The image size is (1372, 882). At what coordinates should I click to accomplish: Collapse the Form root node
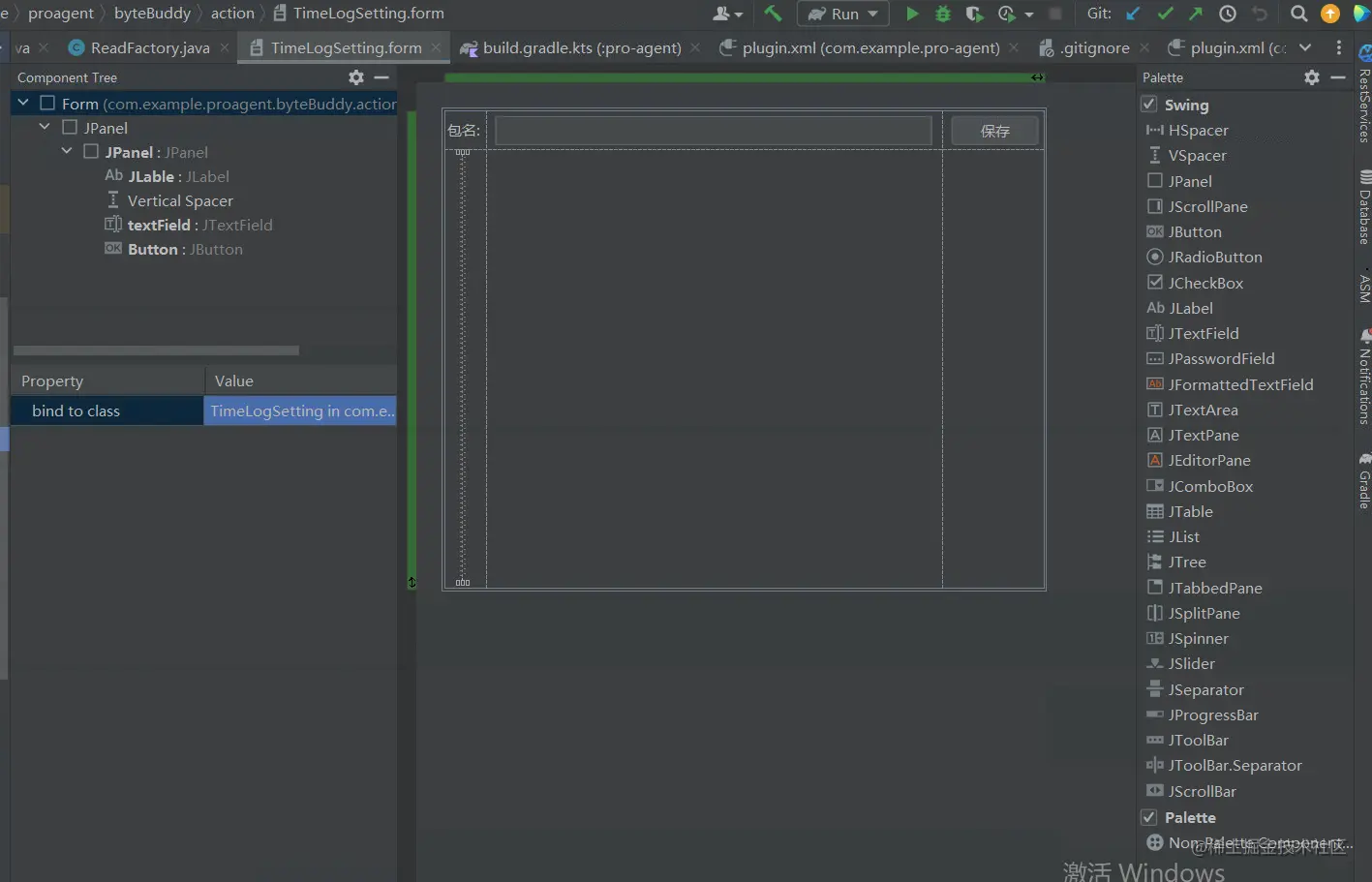23,103
